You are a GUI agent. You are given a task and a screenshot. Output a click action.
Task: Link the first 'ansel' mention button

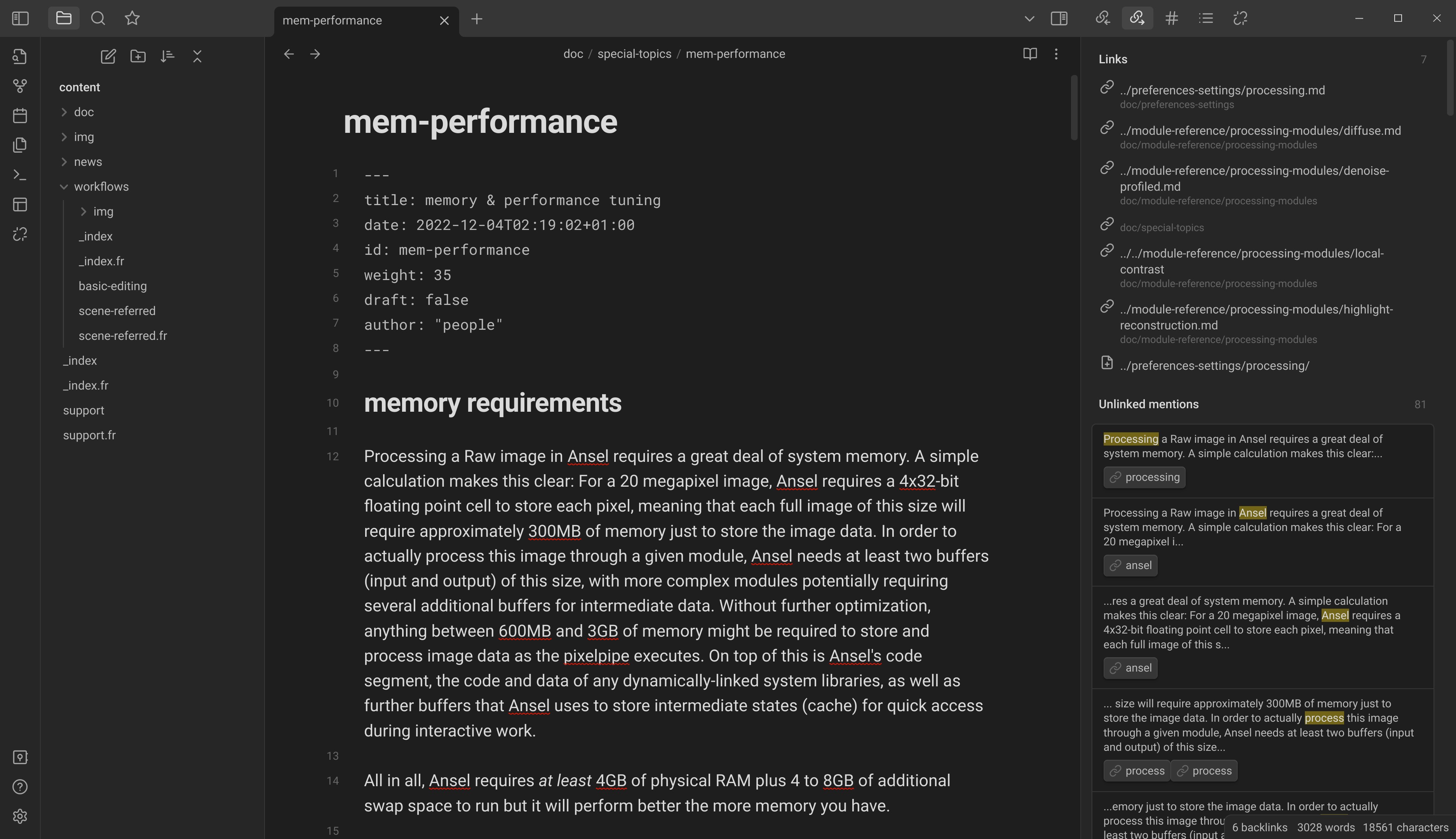(1130, 566)
